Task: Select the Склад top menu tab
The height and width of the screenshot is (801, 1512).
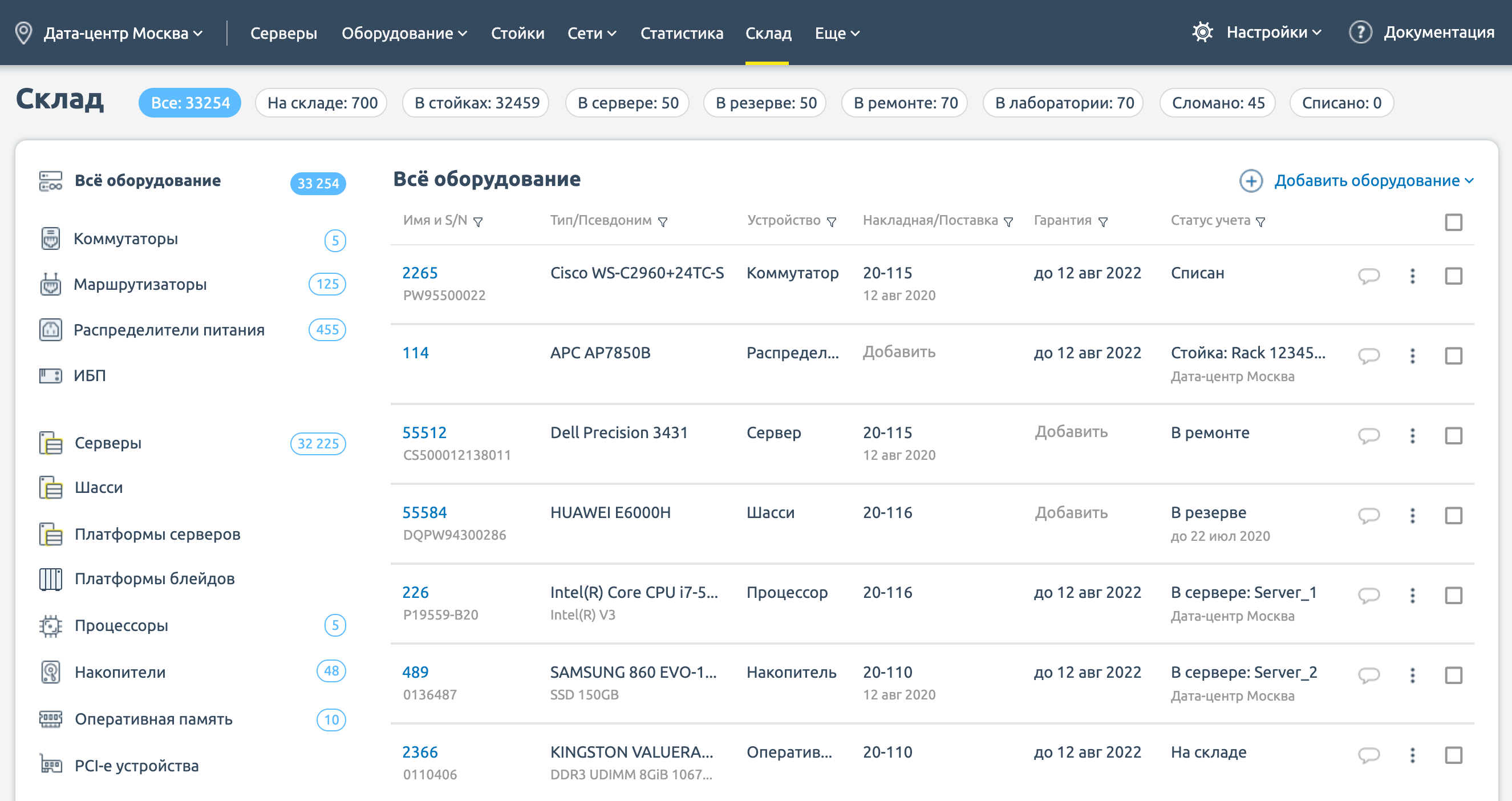Action: click(768, 33)
